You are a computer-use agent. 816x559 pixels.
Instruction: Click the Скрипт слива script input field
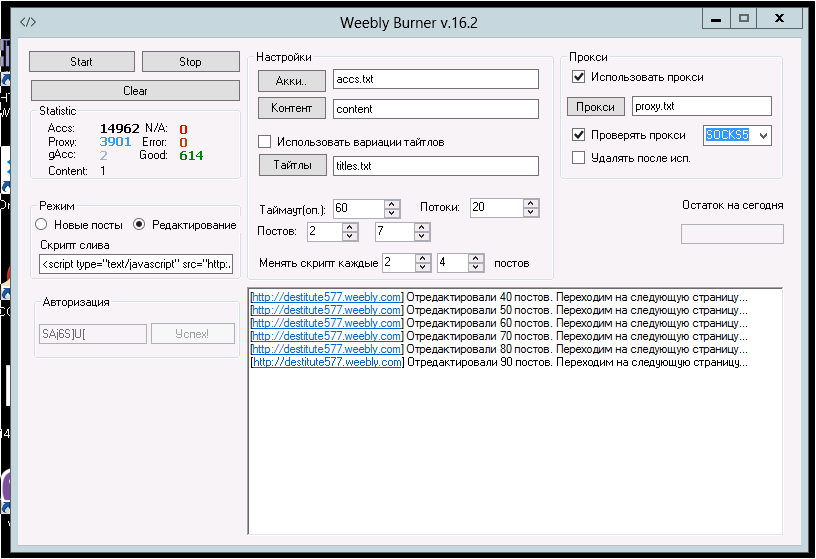(136, 264)
